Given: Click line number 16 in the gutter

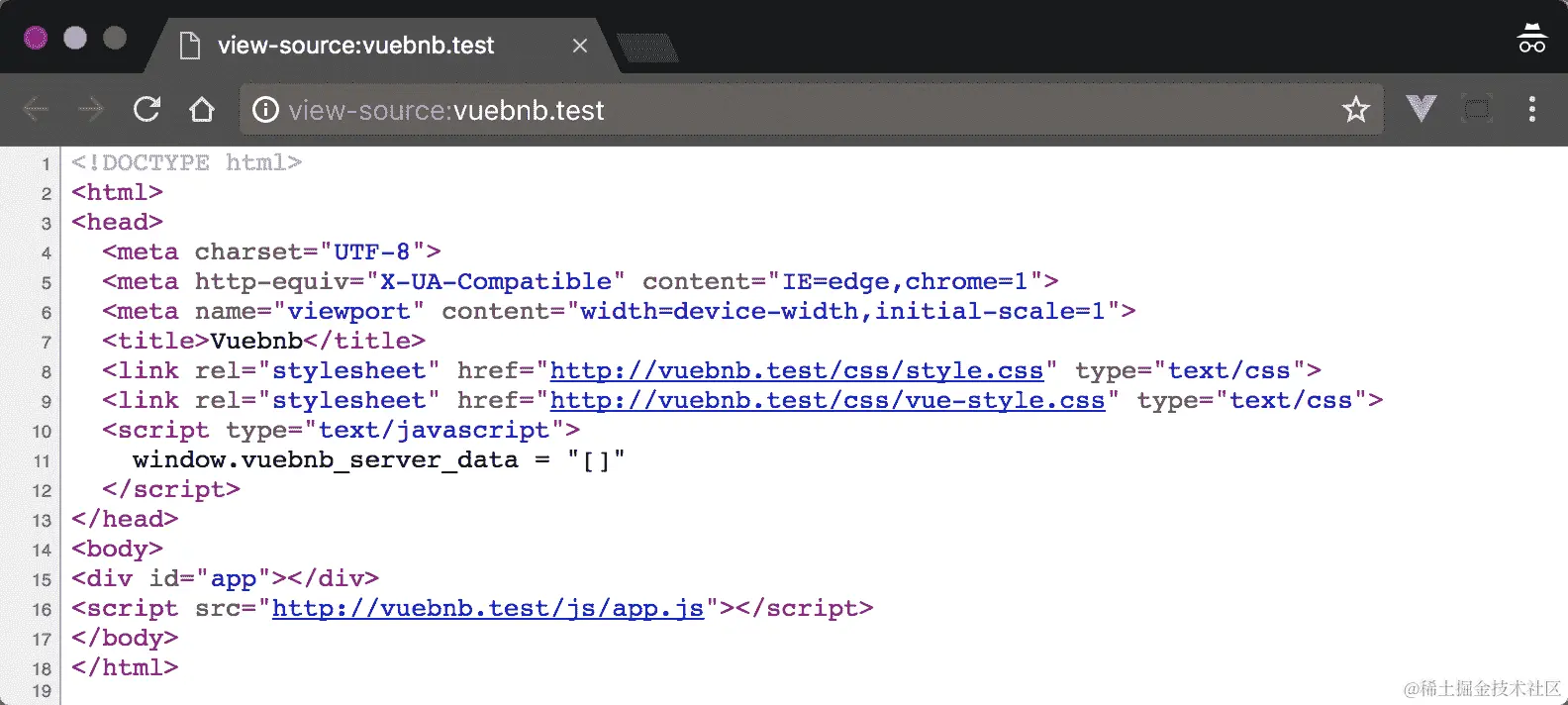Looking at the screenshot, I should 42,609.
